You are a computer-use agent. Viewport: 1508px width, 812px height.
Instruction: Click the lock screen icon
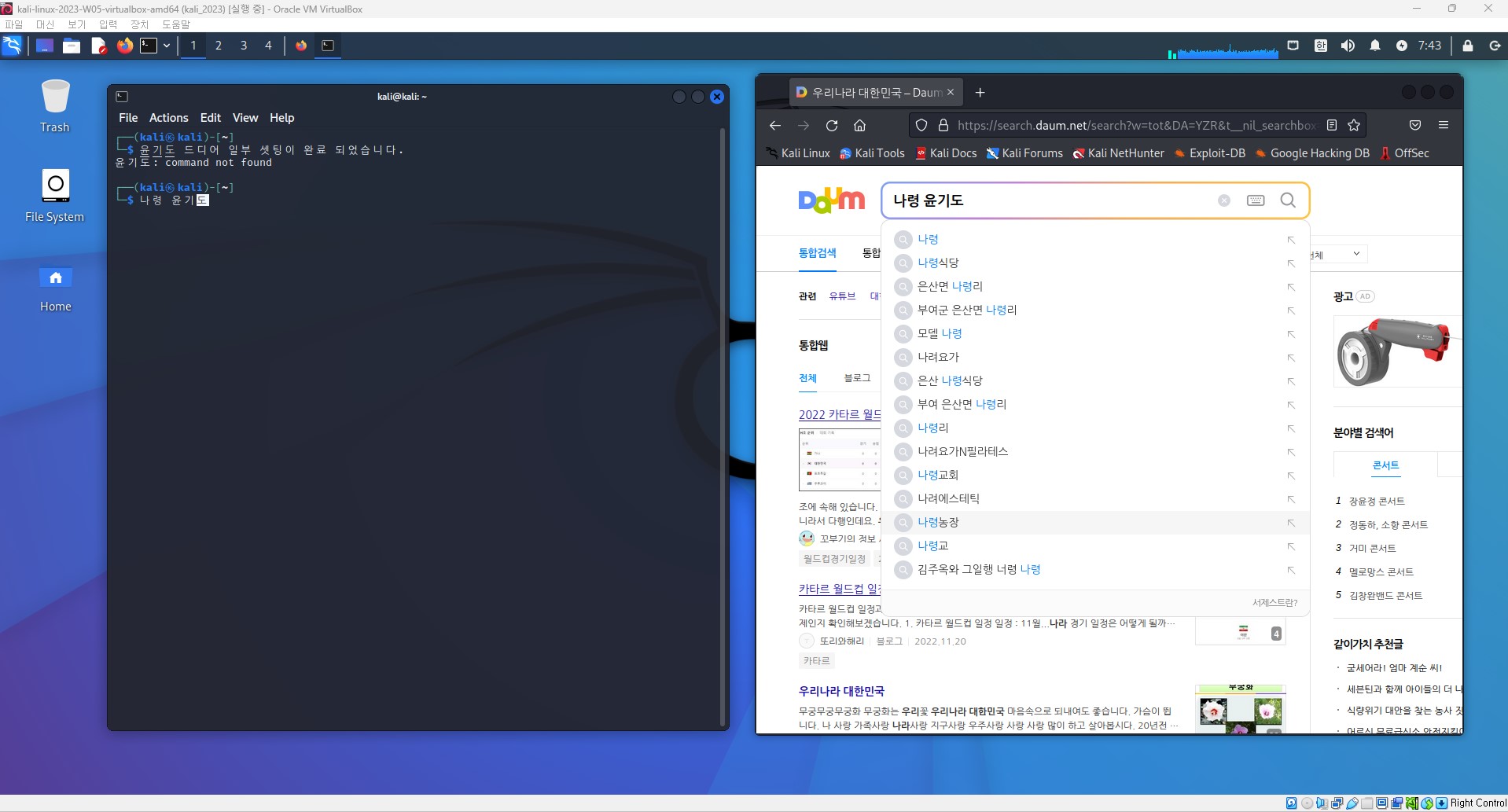click(x=1467, y=46)
